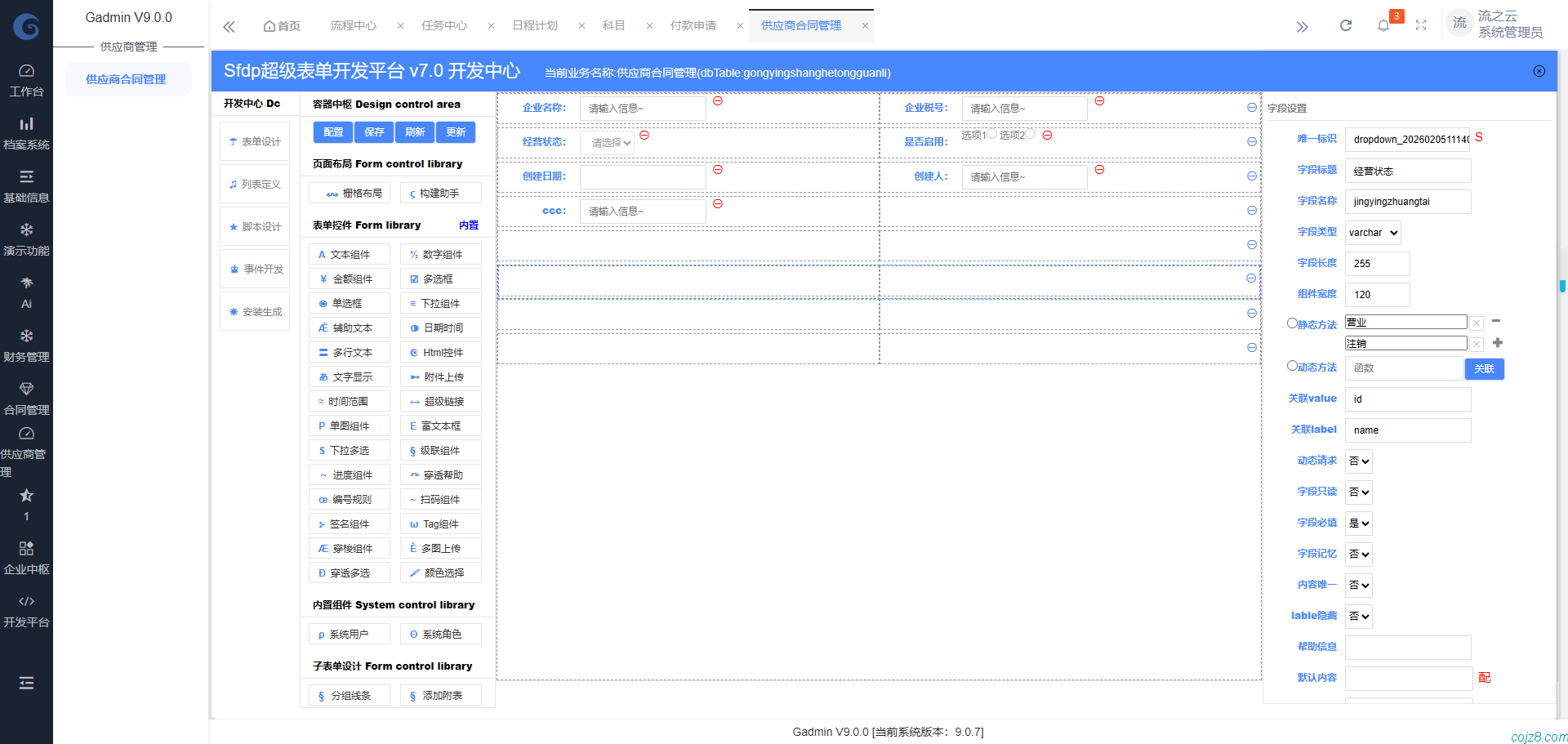The height and width of the screenshot is (744, 1568).
Task: Open the 字段类型 varchar dropdown
Action: point(1373,233)
